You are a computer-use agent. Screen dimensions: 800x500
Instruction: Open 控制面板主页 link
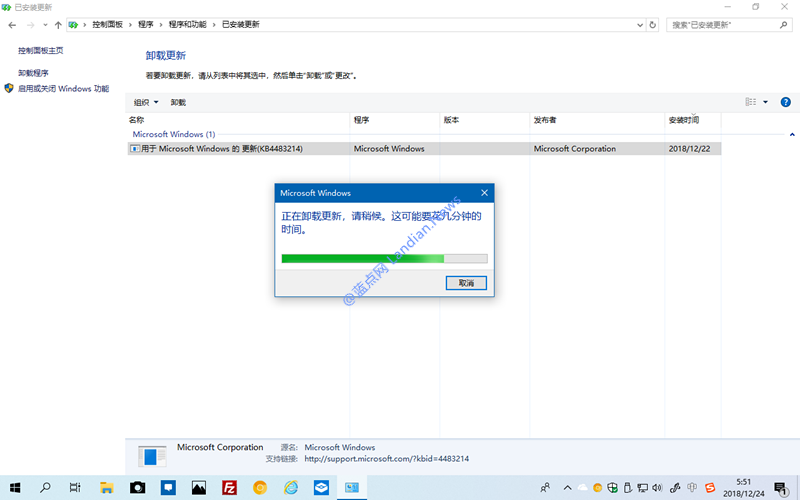[41, 51]
